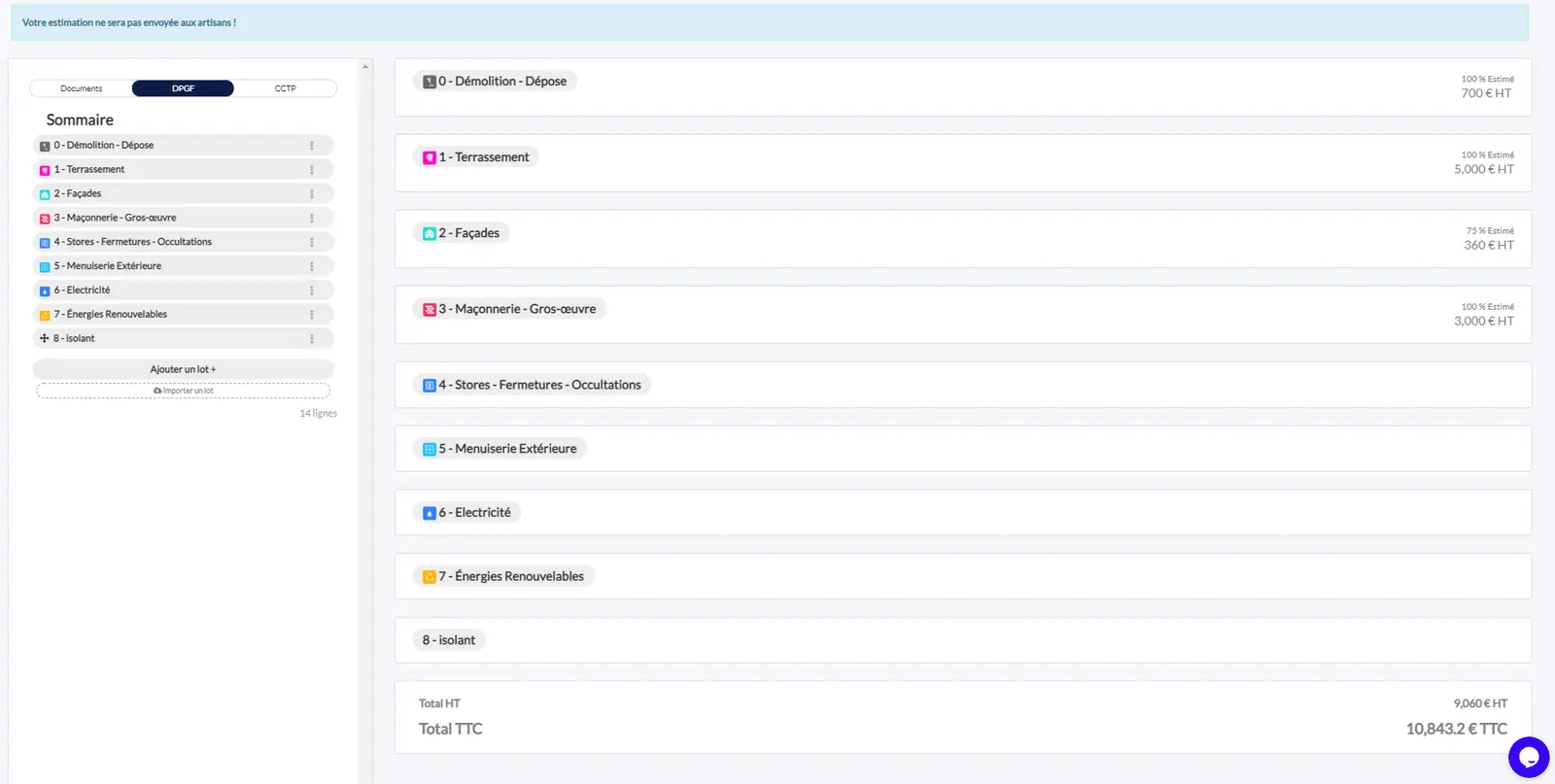
Task: Open options menu for 3 - Maçonnerie - Gros-œuvre
Action: coord(312,219)
